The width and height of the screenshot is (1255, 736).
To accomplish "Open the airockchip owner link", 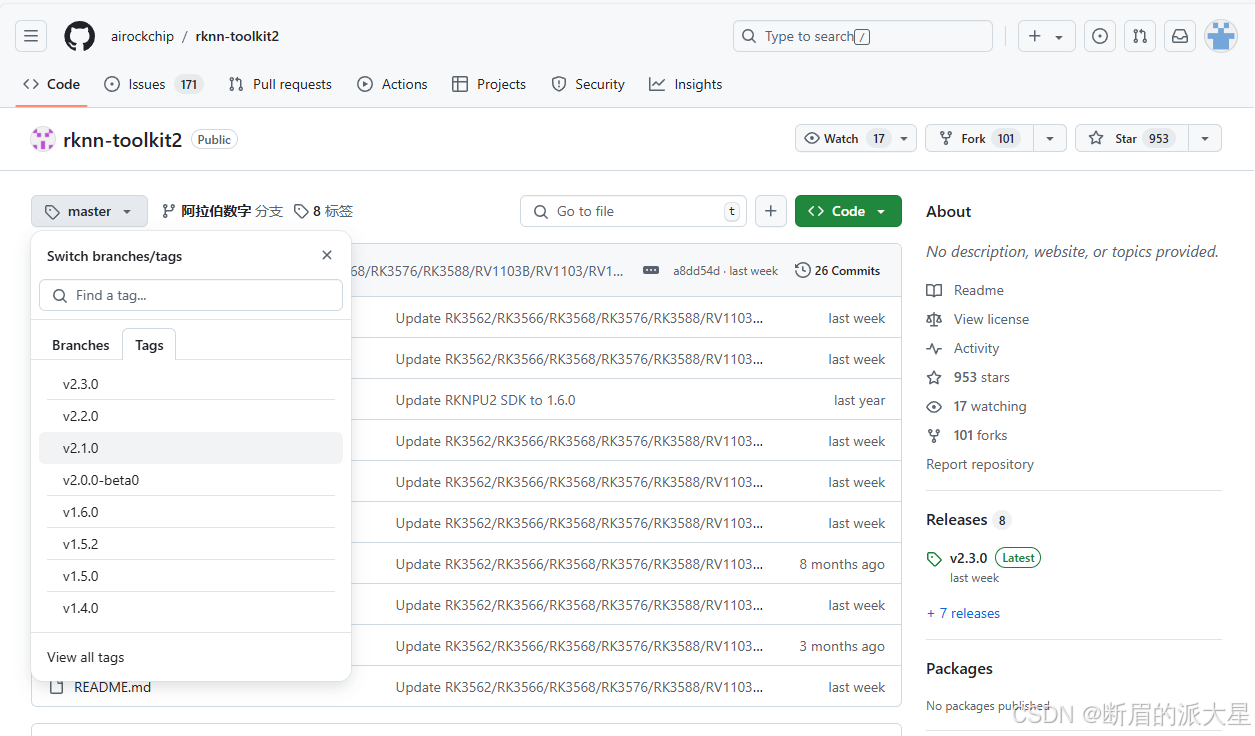I will [142, 36].
